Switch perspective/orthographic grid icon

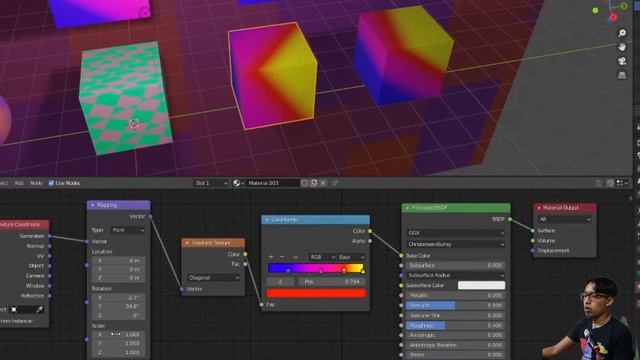[x=622, y=76]
